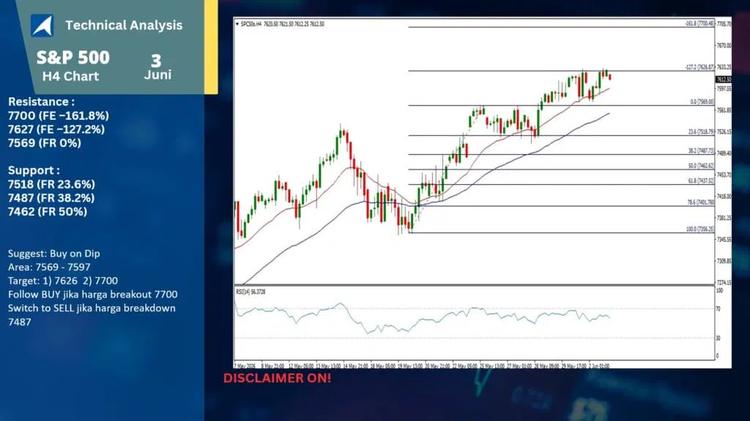Click the RSI scale value '70'
Screen dimensions: 750x421
(x=718, y=309)
